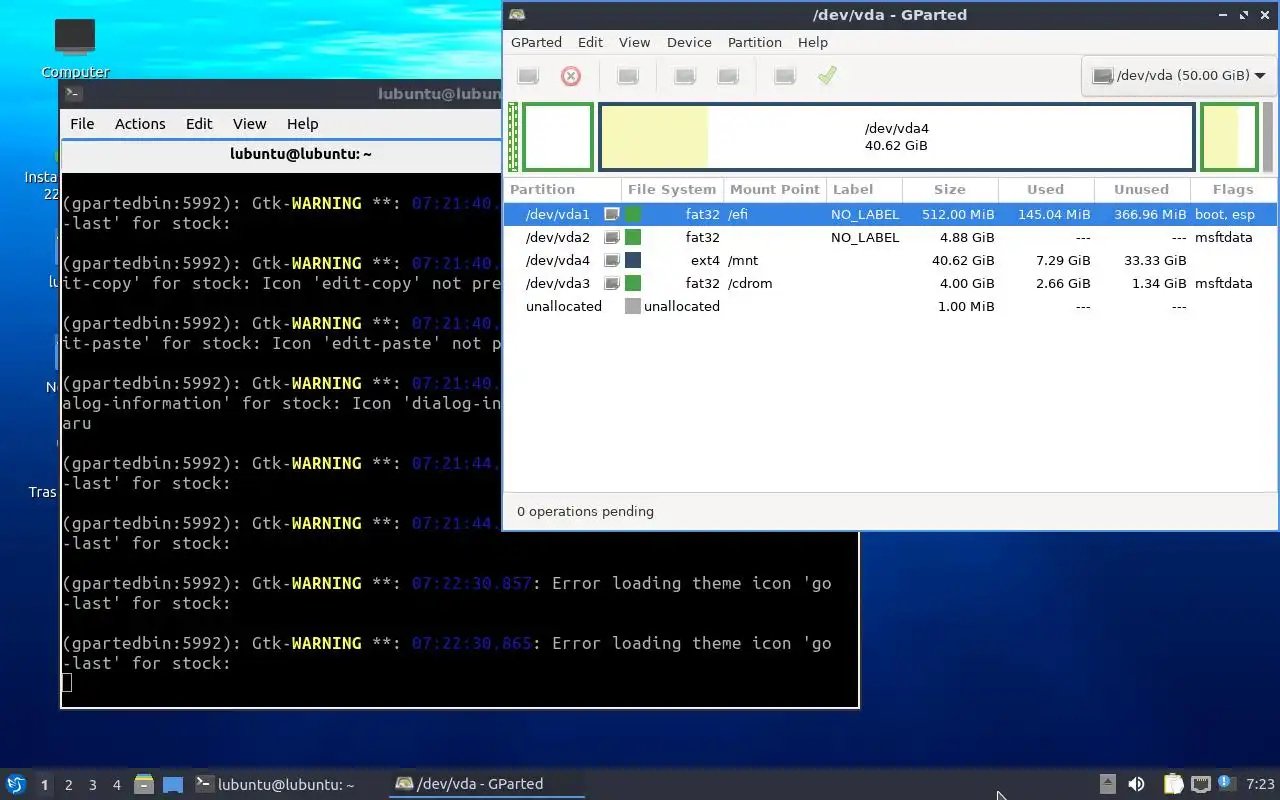Select the rightmost green partition block in disk map
This screenshot has height=800, width=1280.
pos(1229,137)
